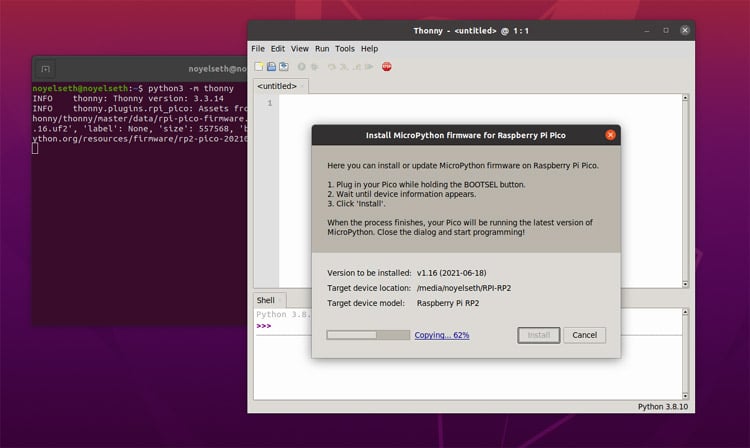The image size is (750, 448).
Task: Click the 'Version to be installed:' label
Action: click(x=369, y=273)
